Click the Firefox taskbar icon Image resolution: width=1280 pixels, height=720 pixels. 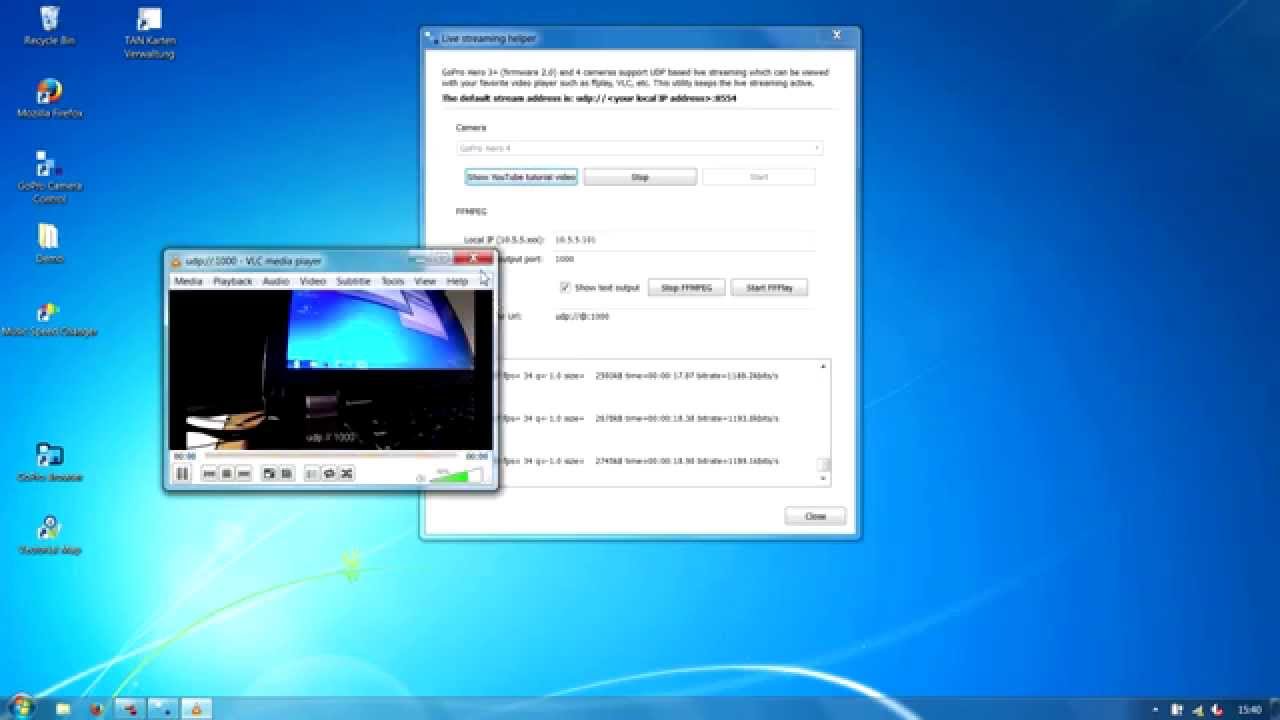pos(96,709)
